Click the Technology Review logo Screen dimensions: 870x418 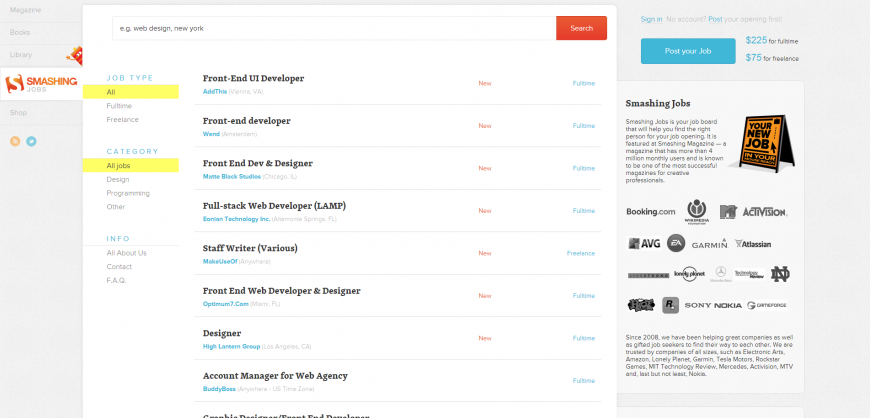pos(749,274)
